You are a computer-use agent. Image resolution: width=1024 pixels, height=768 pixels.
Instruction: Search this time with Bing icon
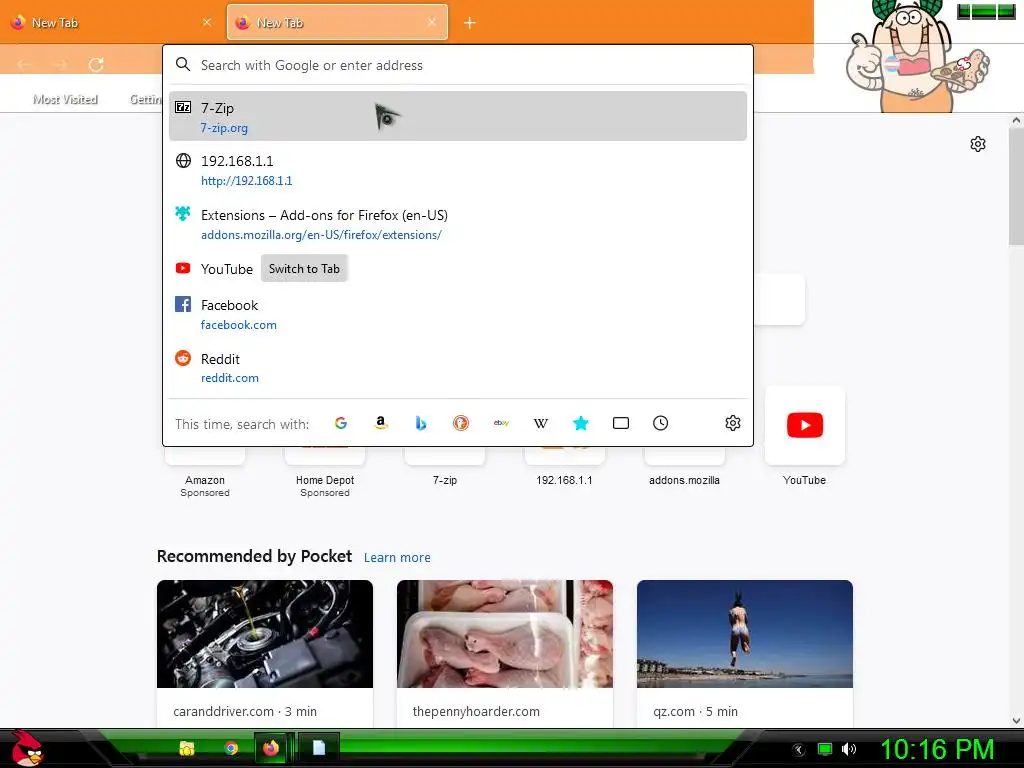click(421, 423)
